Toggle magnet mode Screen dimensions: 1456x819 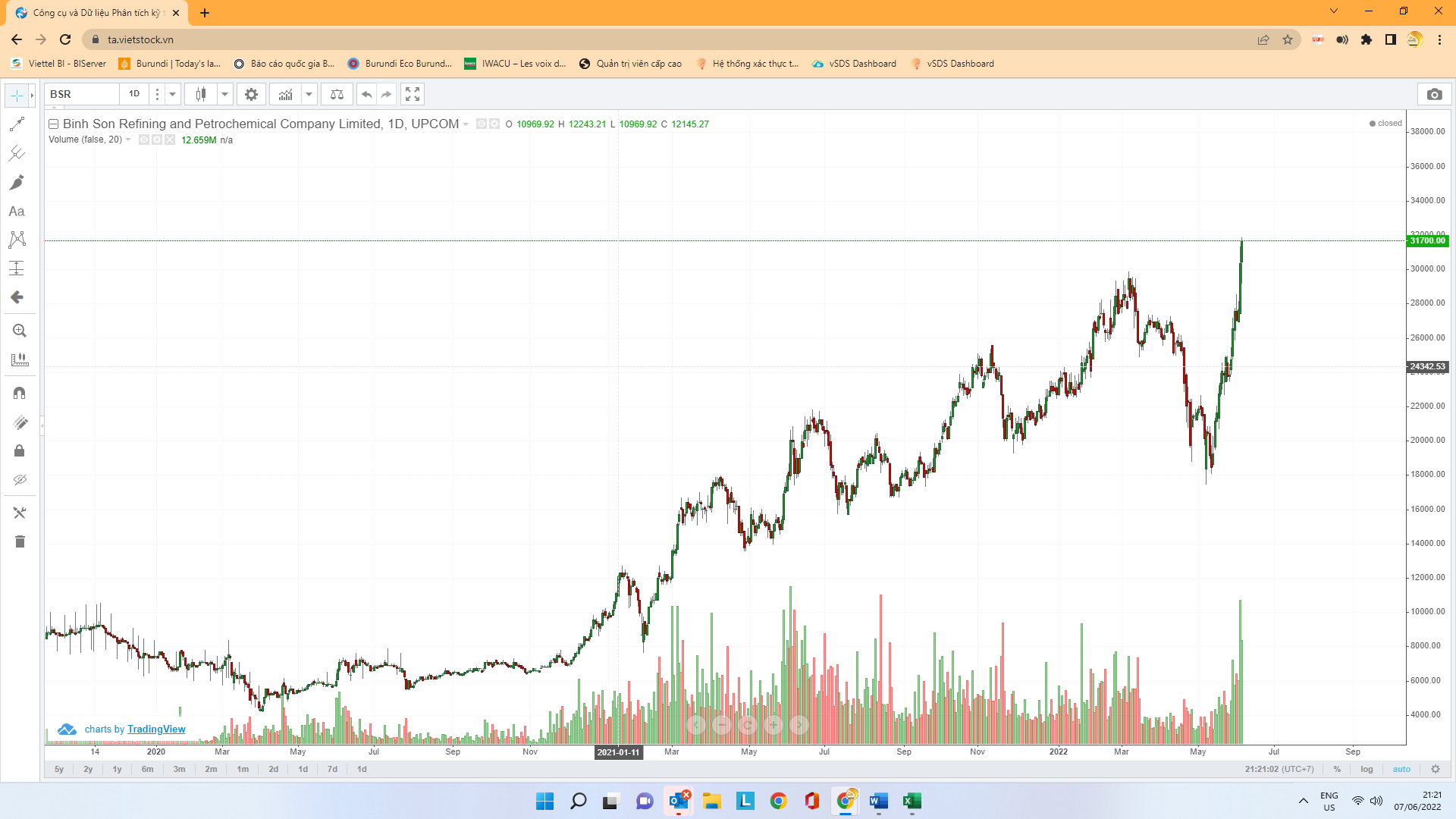20,393
